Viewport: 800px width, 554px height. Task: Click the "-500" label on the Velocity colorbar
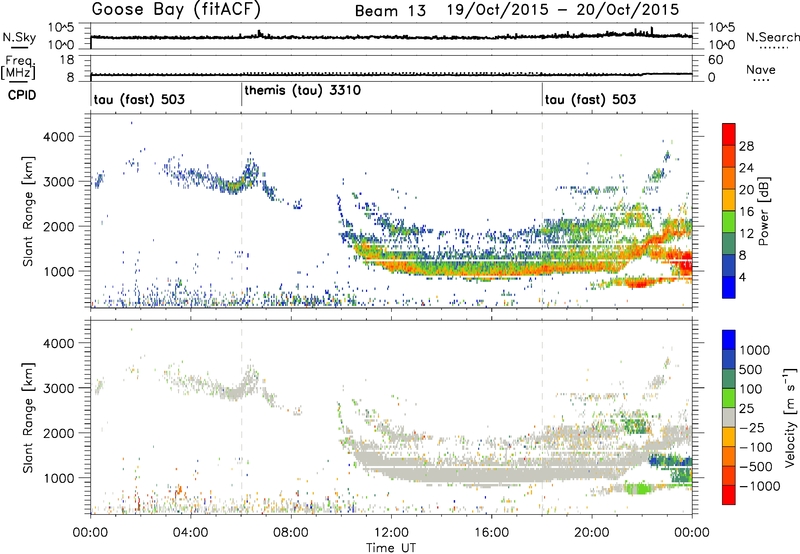(756, 467)
